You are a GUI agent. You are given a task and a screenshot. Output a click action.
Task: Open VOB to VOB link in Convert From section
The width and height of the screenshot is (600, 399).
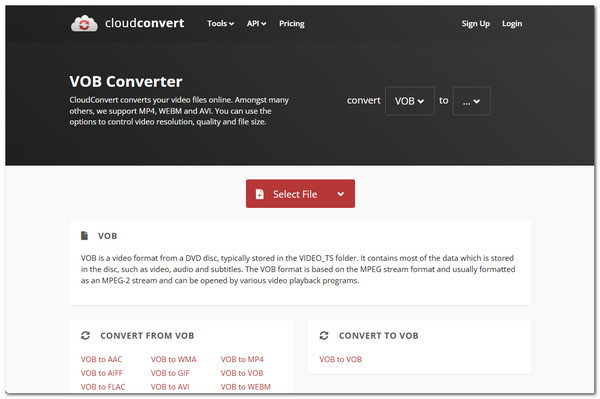(x=242, y=373)
